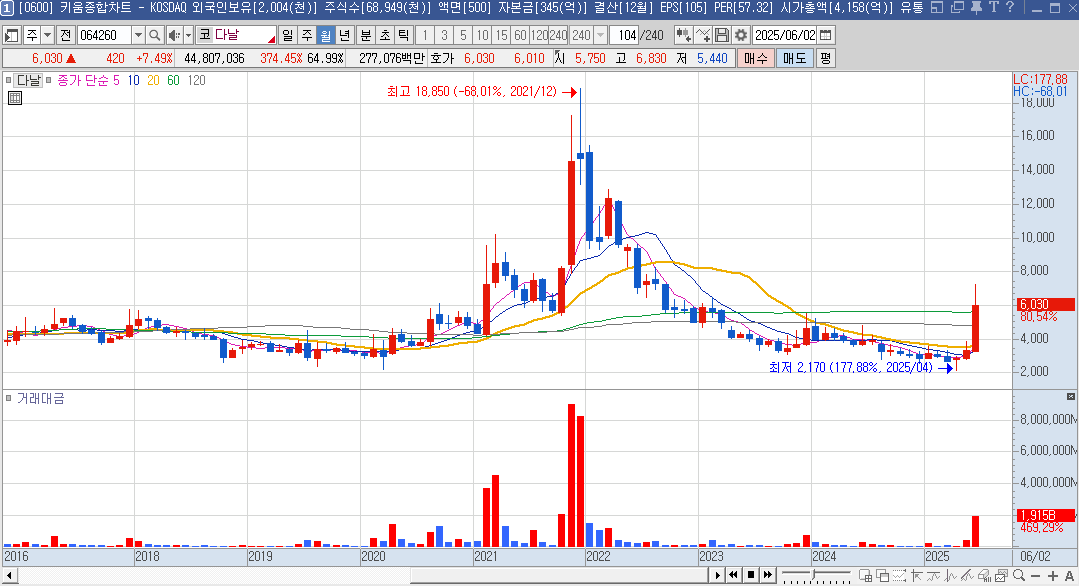The height and width of the screenshot is (586, 1079).
Task: Open the stock code history dropdown
Action: click(x=138, y=35)
